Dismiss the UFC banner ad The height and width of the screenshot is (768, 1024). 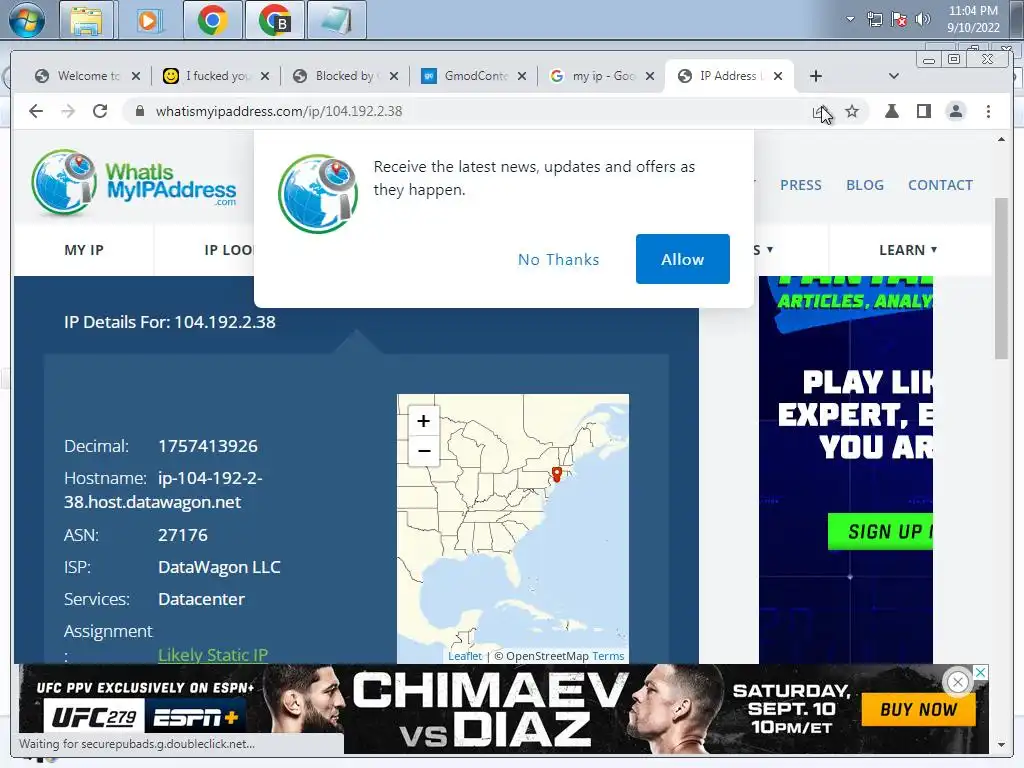tap(957, 682)
